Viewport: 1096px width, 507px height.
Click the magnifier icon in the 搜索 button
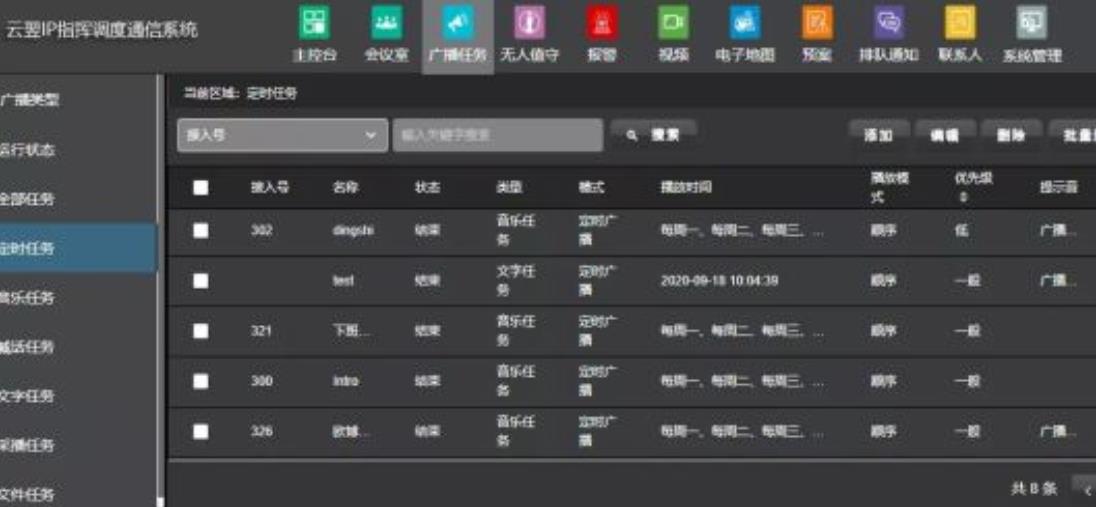[632, 135]
